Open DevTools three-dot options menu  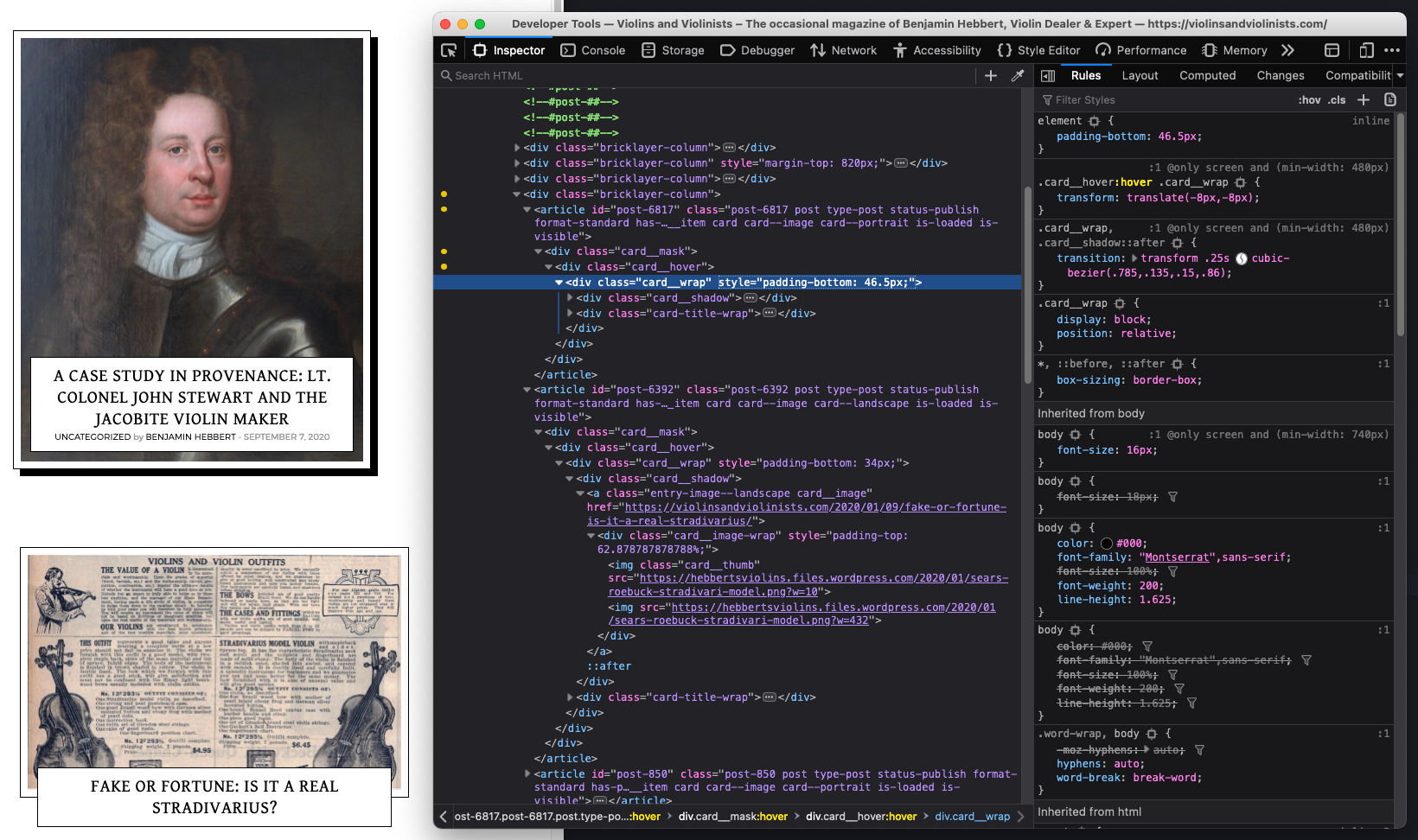1392,50
